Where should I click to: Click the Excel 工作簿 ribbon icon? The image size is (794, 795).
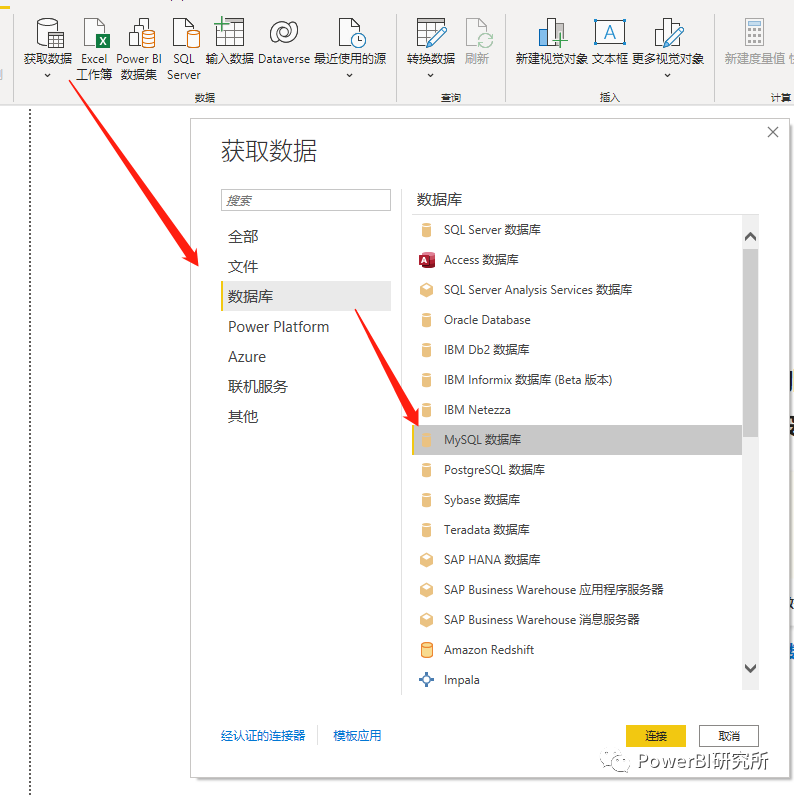(x=96, y=33)
